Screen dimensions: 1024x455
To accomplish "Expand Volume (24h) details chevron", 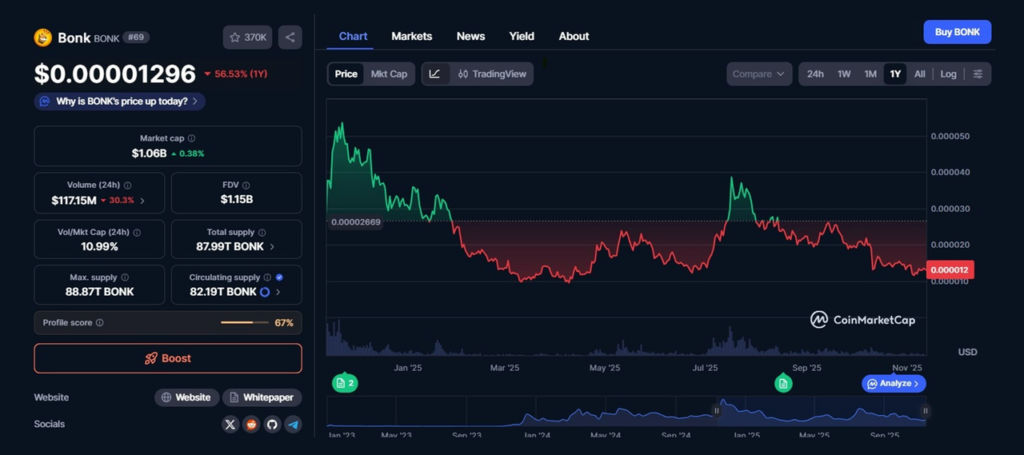I will tap(142, 200).
